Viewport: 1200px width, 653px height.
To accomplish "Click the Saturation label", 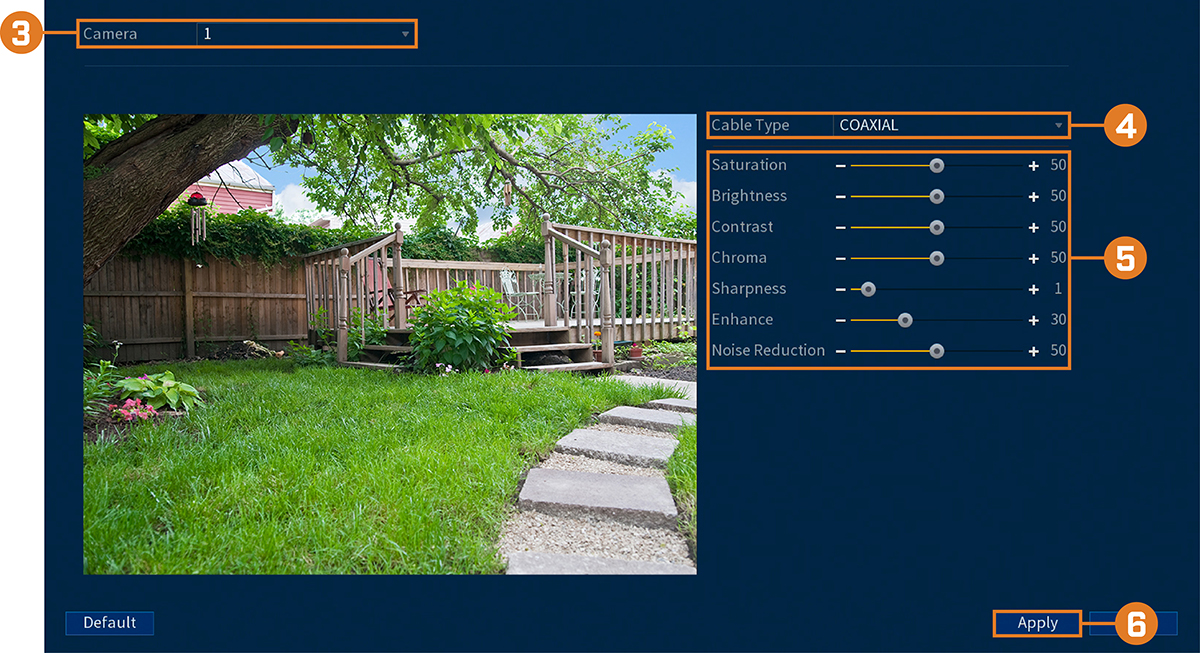I will click(749, 165).
